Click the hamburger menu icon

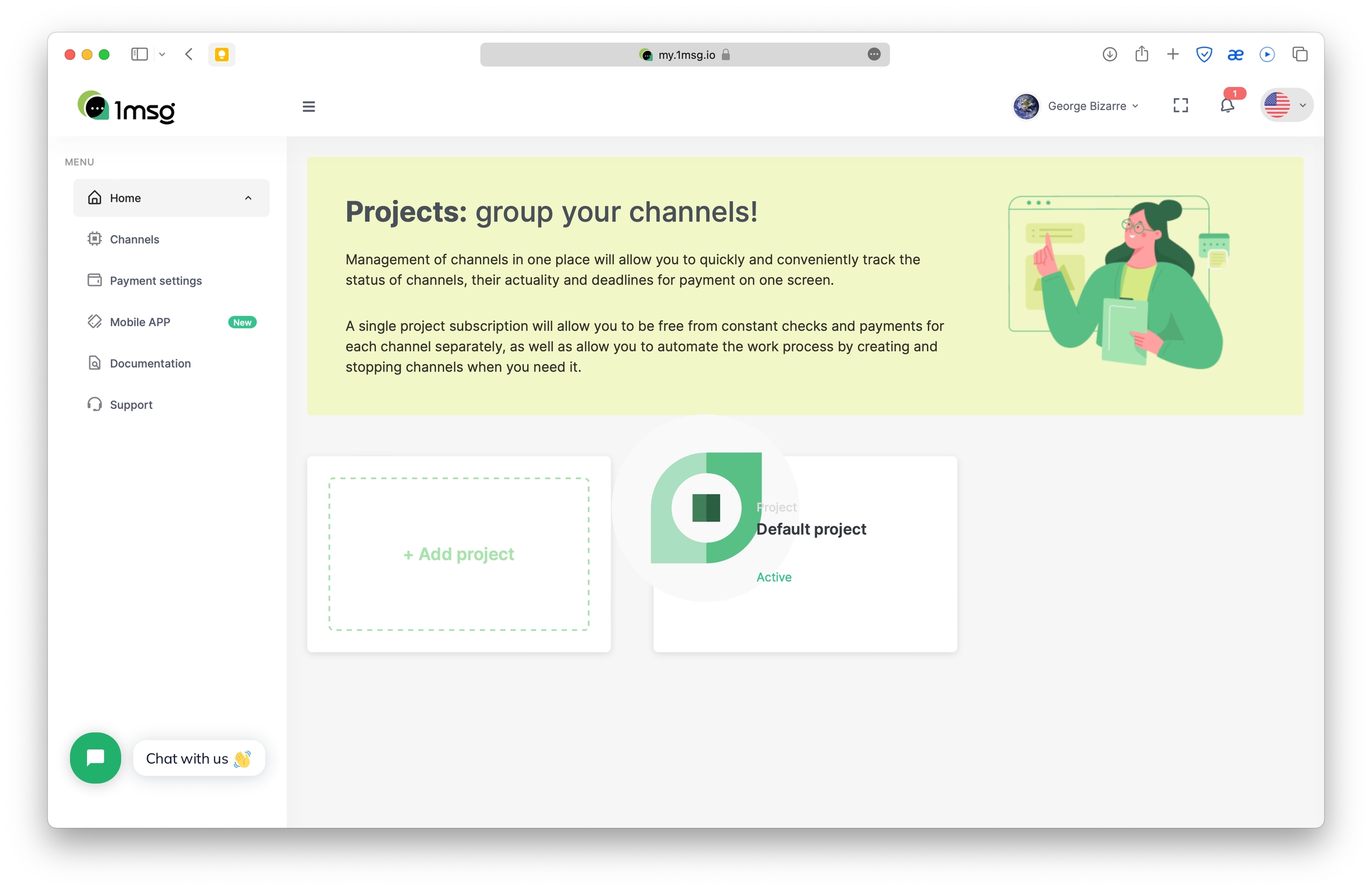[x=308, y=107]
